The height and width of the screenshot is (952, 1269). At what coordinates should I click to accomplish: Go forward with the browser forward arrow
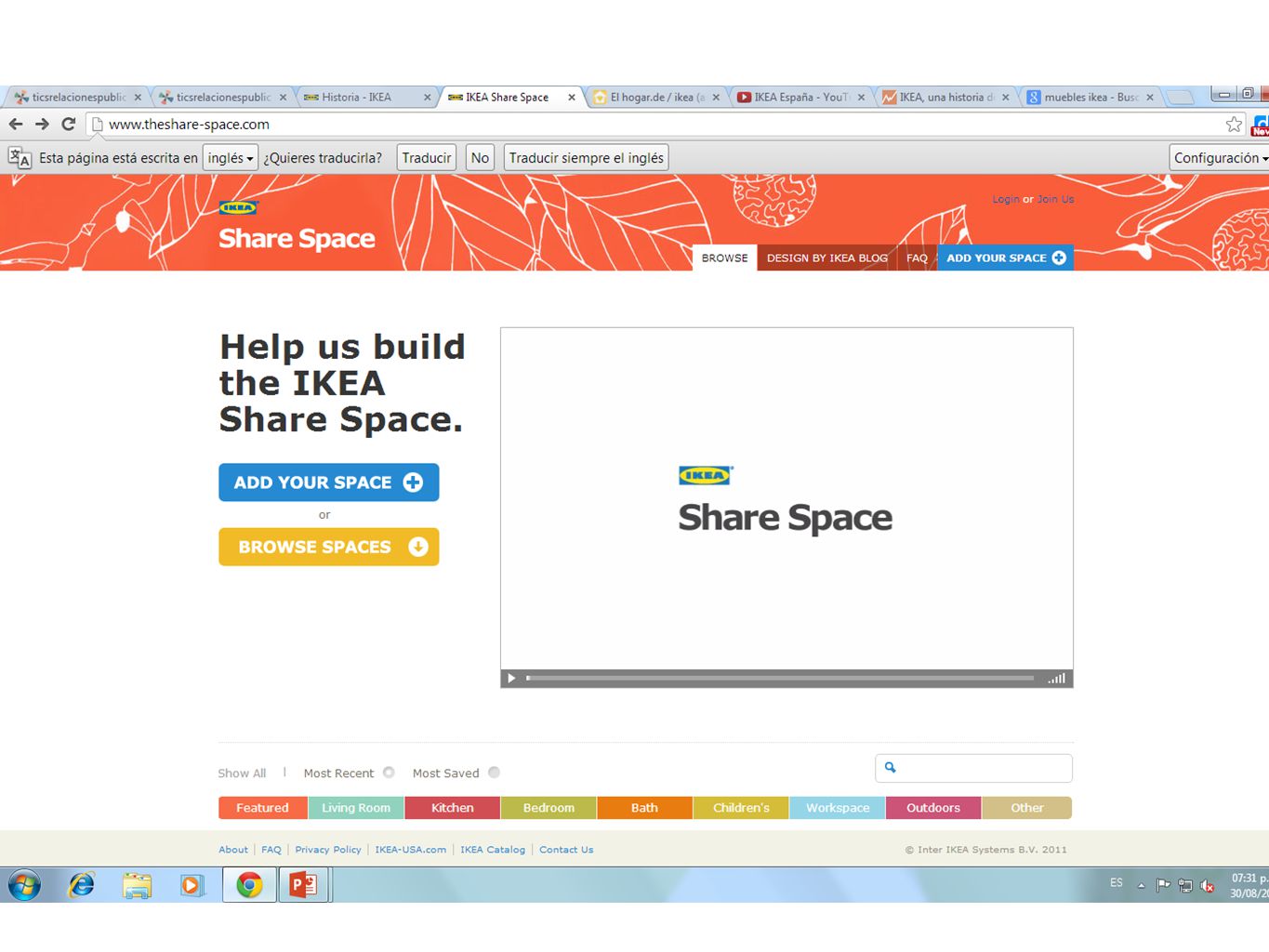(x=42, y=124)
